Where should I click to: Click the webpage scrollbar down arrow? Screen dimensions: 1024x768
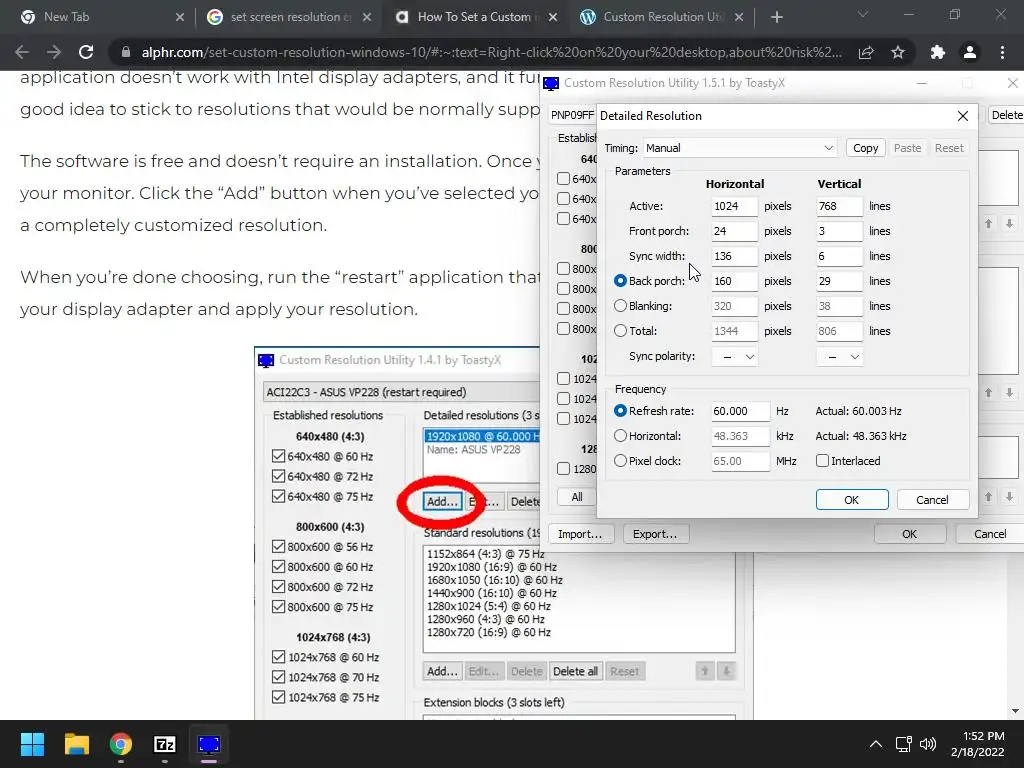click(1015, 711)
